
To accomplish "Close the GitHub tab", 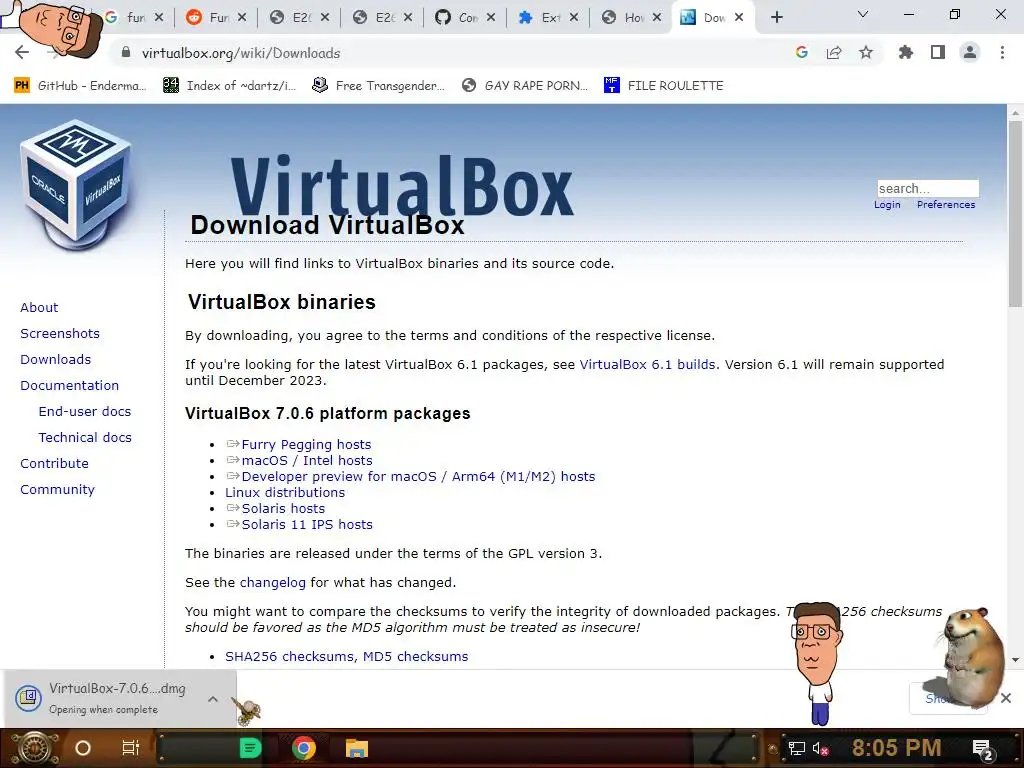I will pyautogui.click(x=491, y=18).
